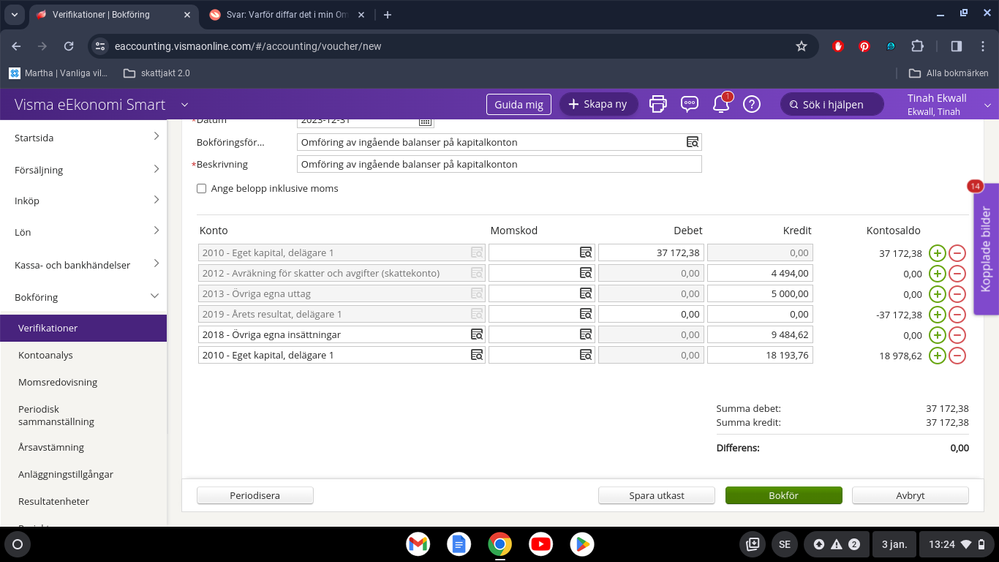Open the Skapa ny menu
The width and height of the screenshot is (999, 562).
click(598, 104)
